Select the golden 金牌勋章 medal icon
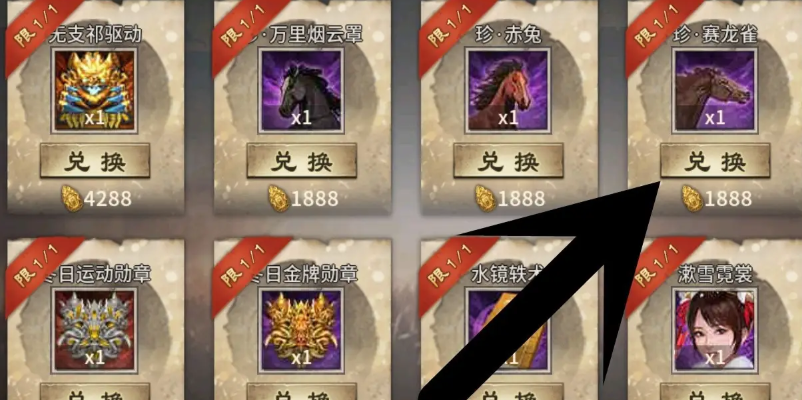 click(x=301, y=330)
